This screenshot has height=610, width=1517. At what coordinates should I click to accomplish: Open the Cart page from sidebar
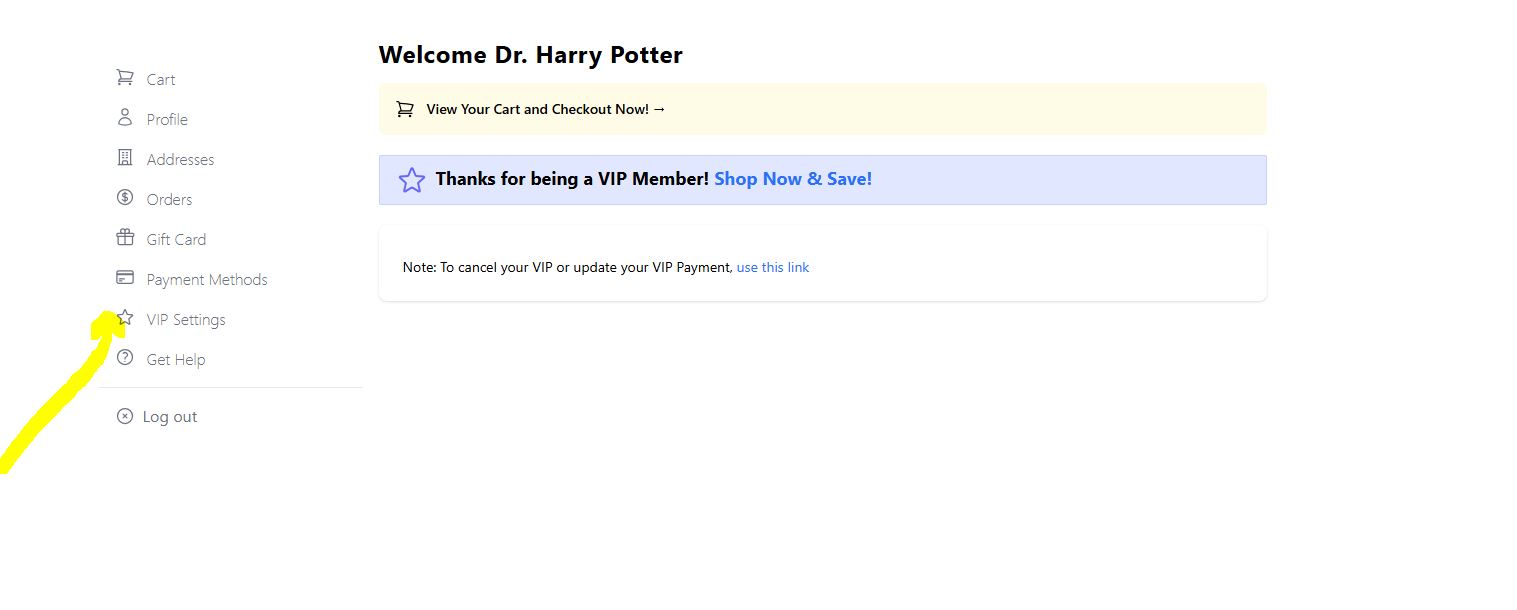(x=161, y=80)
